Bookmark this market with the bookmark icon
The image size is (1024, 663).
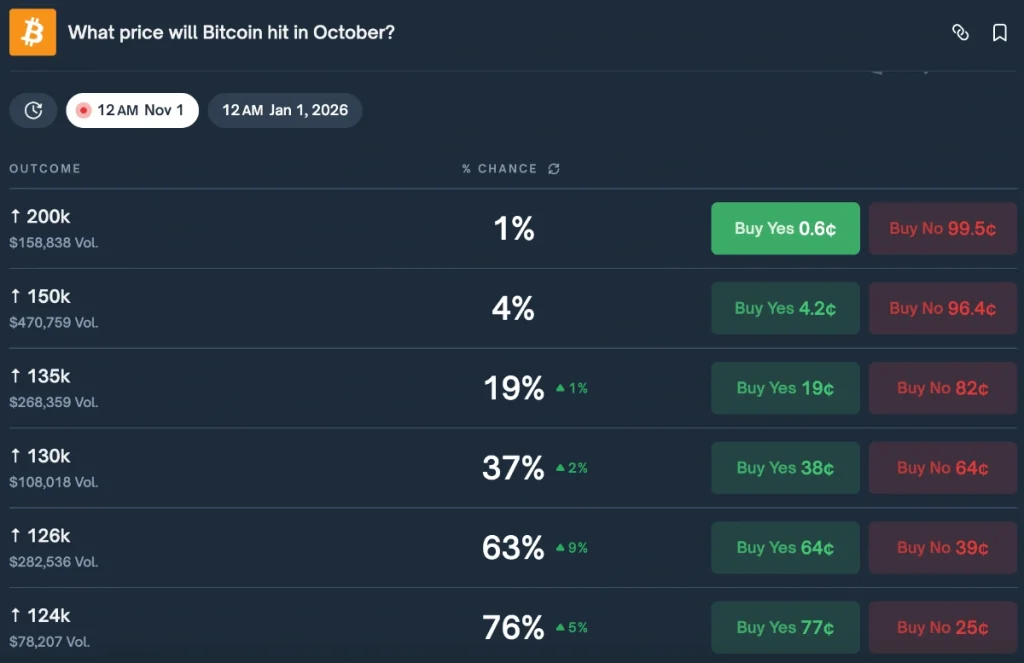[x=1000, y=32]
